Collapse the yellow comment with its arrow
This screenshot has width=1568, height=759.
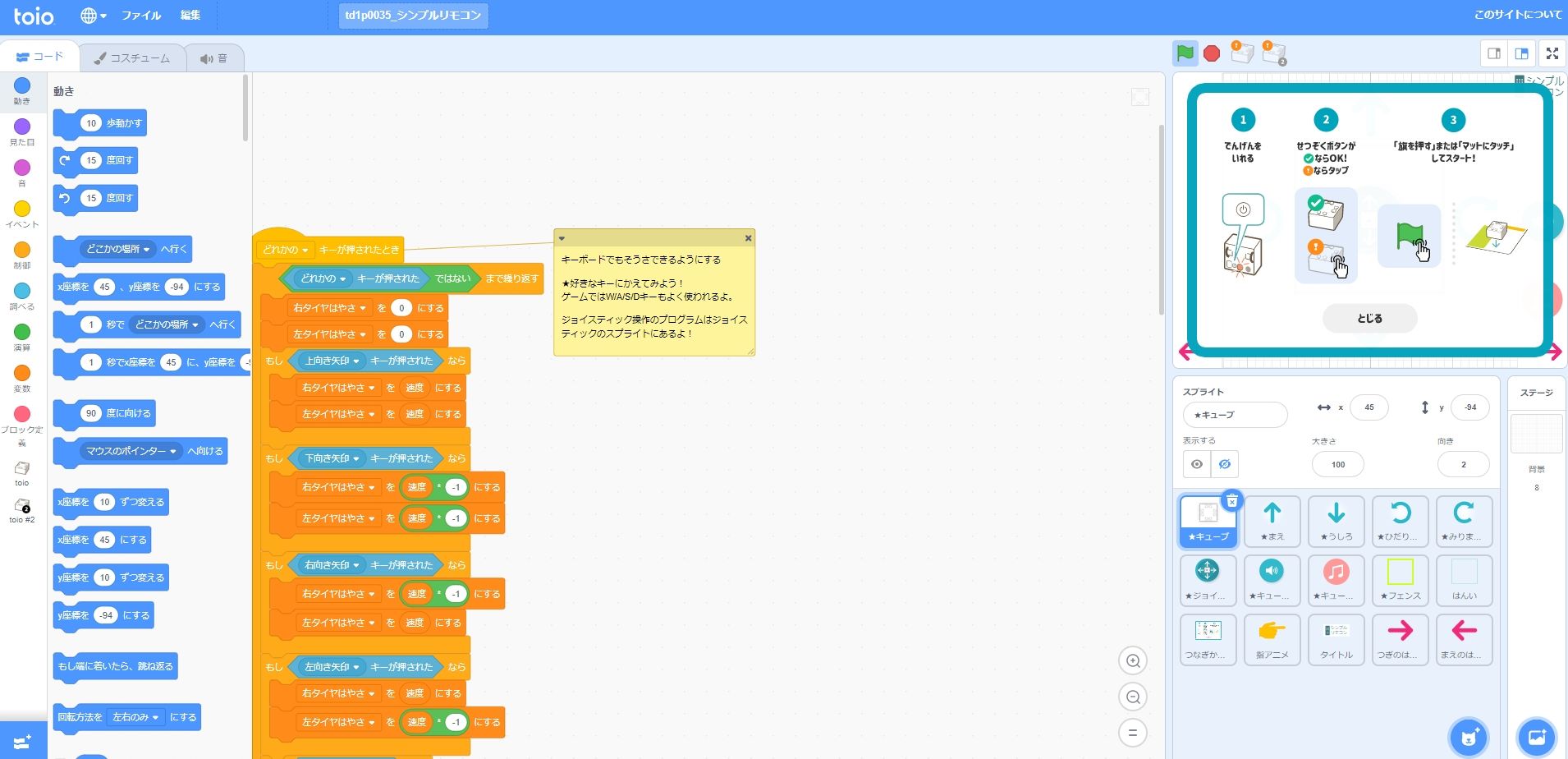click(x=562, y=238)
